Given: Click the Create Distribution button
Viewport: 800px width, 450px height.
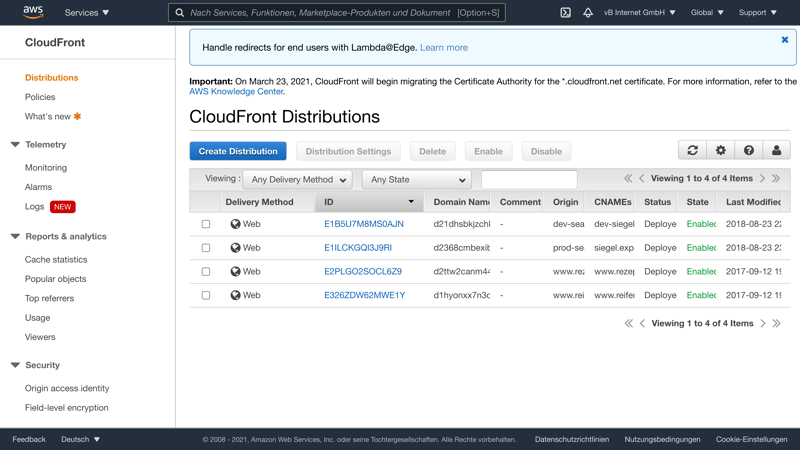Looking at the screenshot, I should [x=238, y=151].
